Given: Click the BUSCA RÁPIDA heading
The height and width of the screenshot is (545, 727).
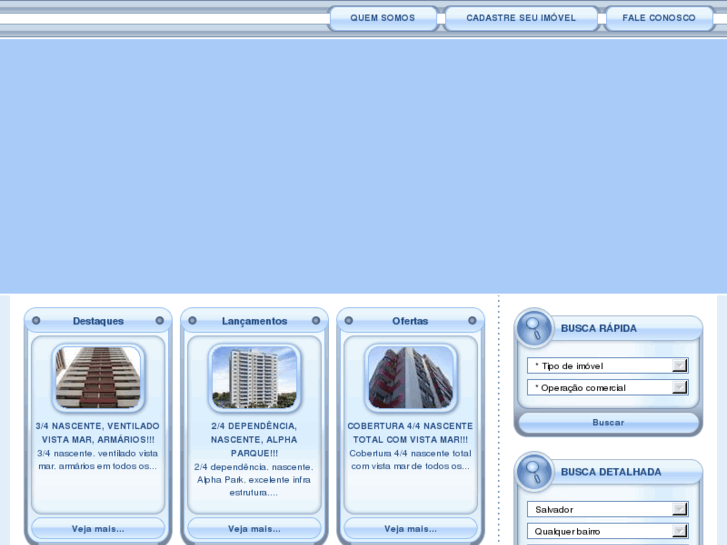Looking at the screenshot, I should pos(599,328).
